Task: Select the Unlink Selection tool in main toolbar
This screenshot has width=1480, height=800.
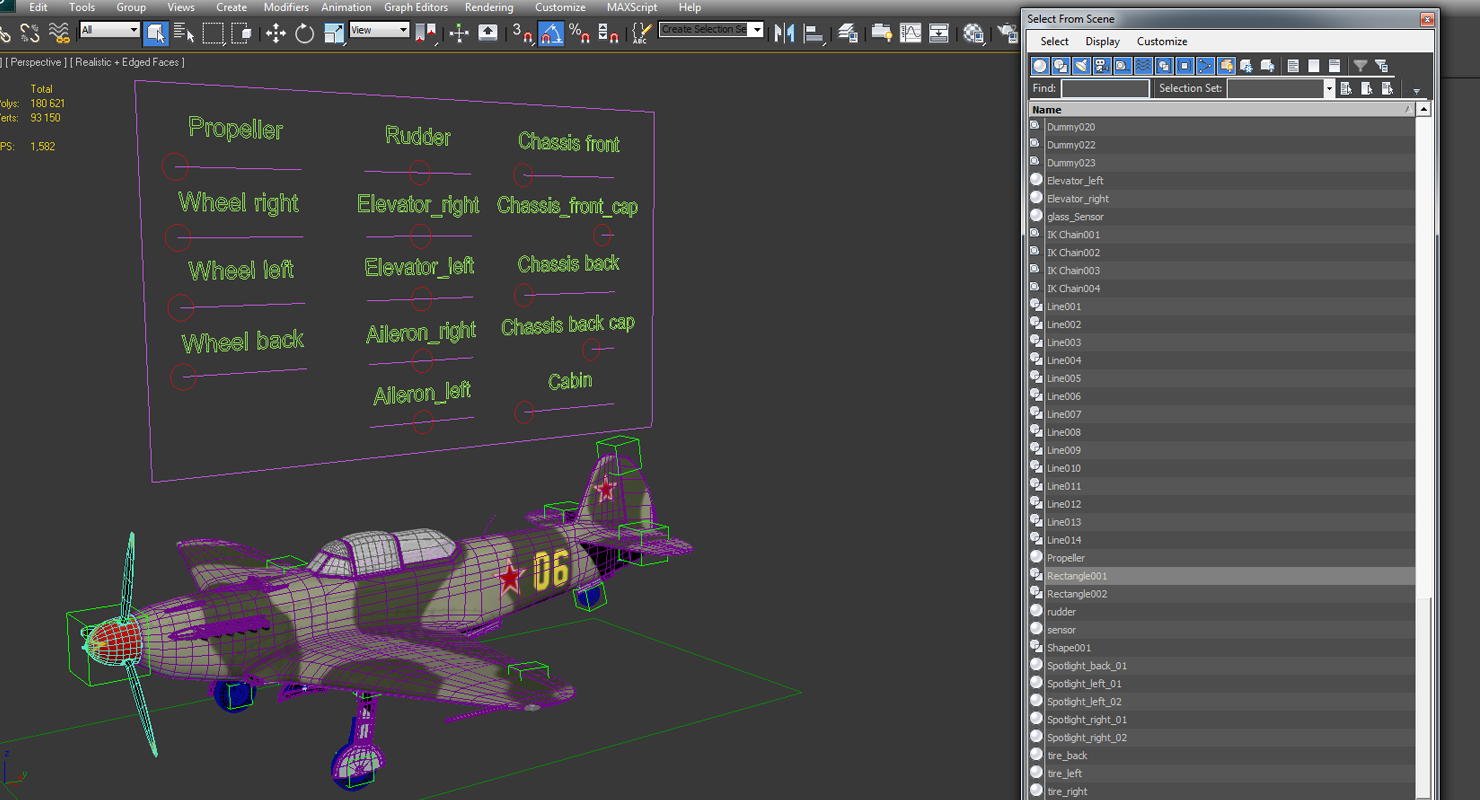Action: (30, 32)
